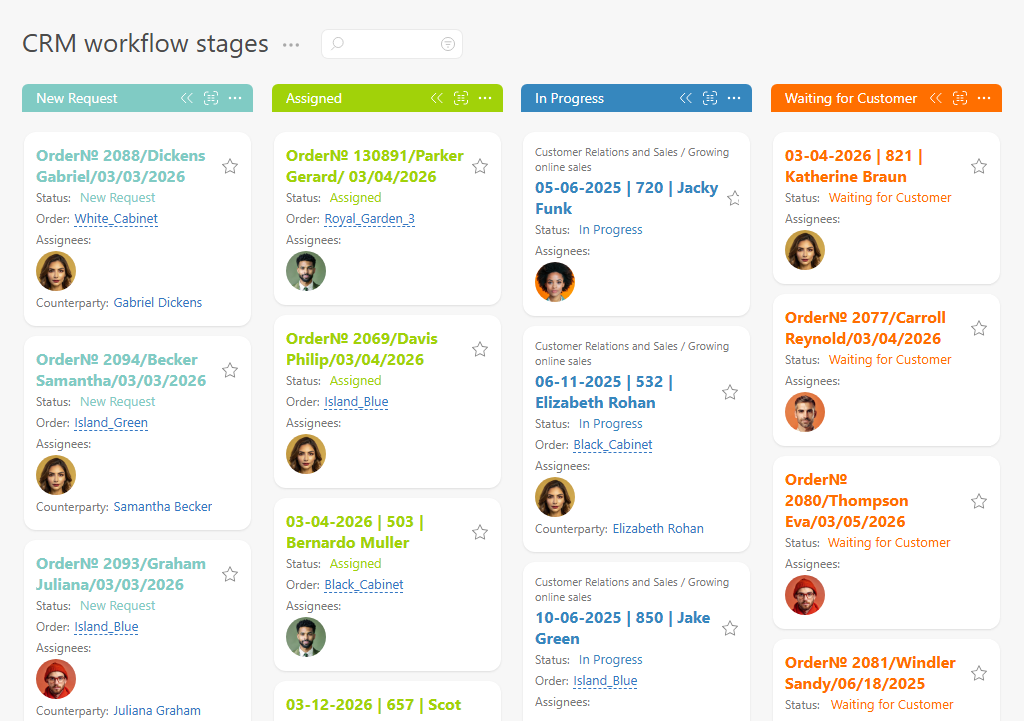Star the Order 2088 Dickens Gabriel card
The width and height of the screenshot is (1024, 721).
[230, 167]
